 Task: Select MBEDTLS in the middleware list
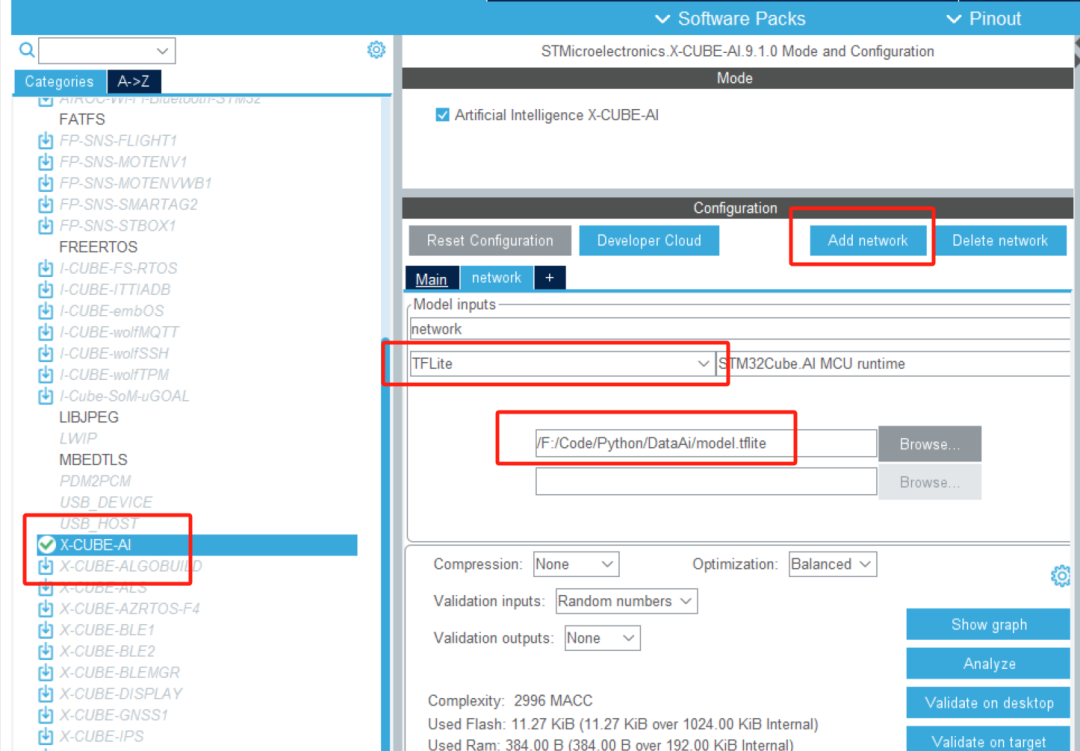pyautogui.click(x=93, y=460)
